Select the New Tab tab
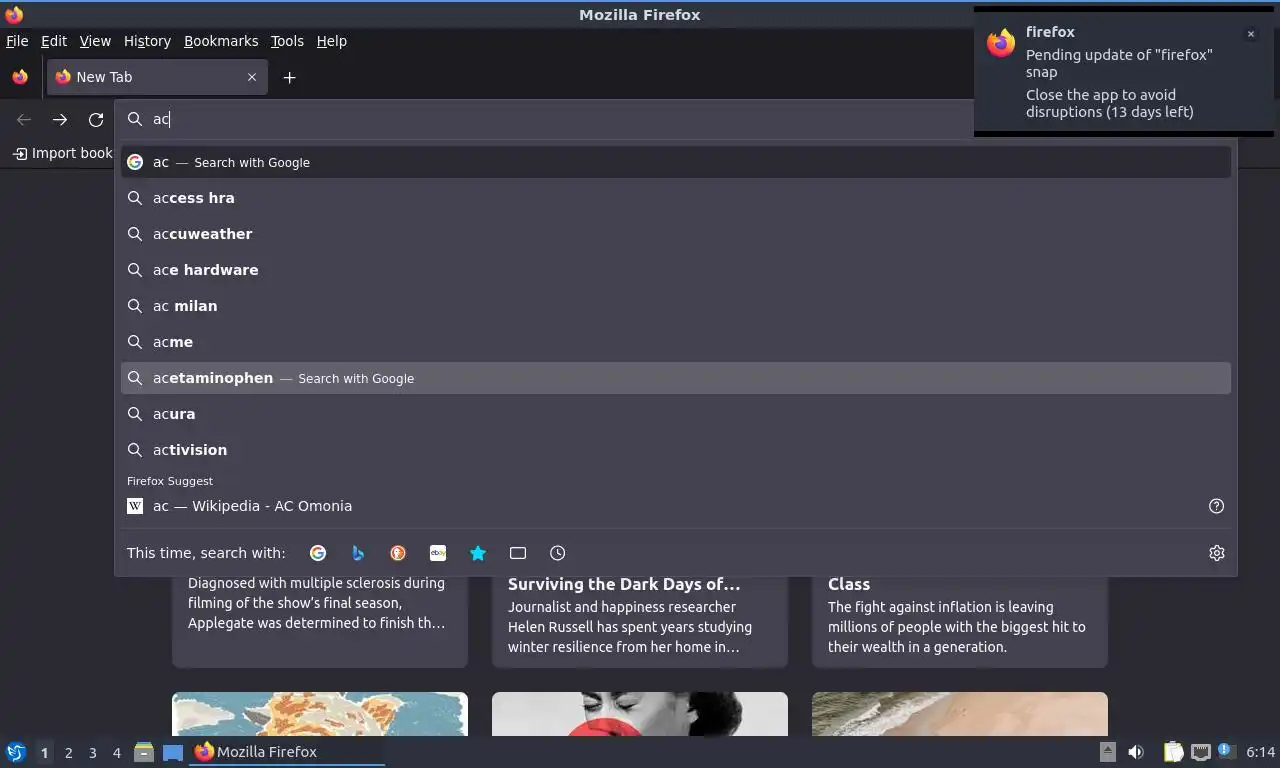1280x768 pixels. click(157, 77)
